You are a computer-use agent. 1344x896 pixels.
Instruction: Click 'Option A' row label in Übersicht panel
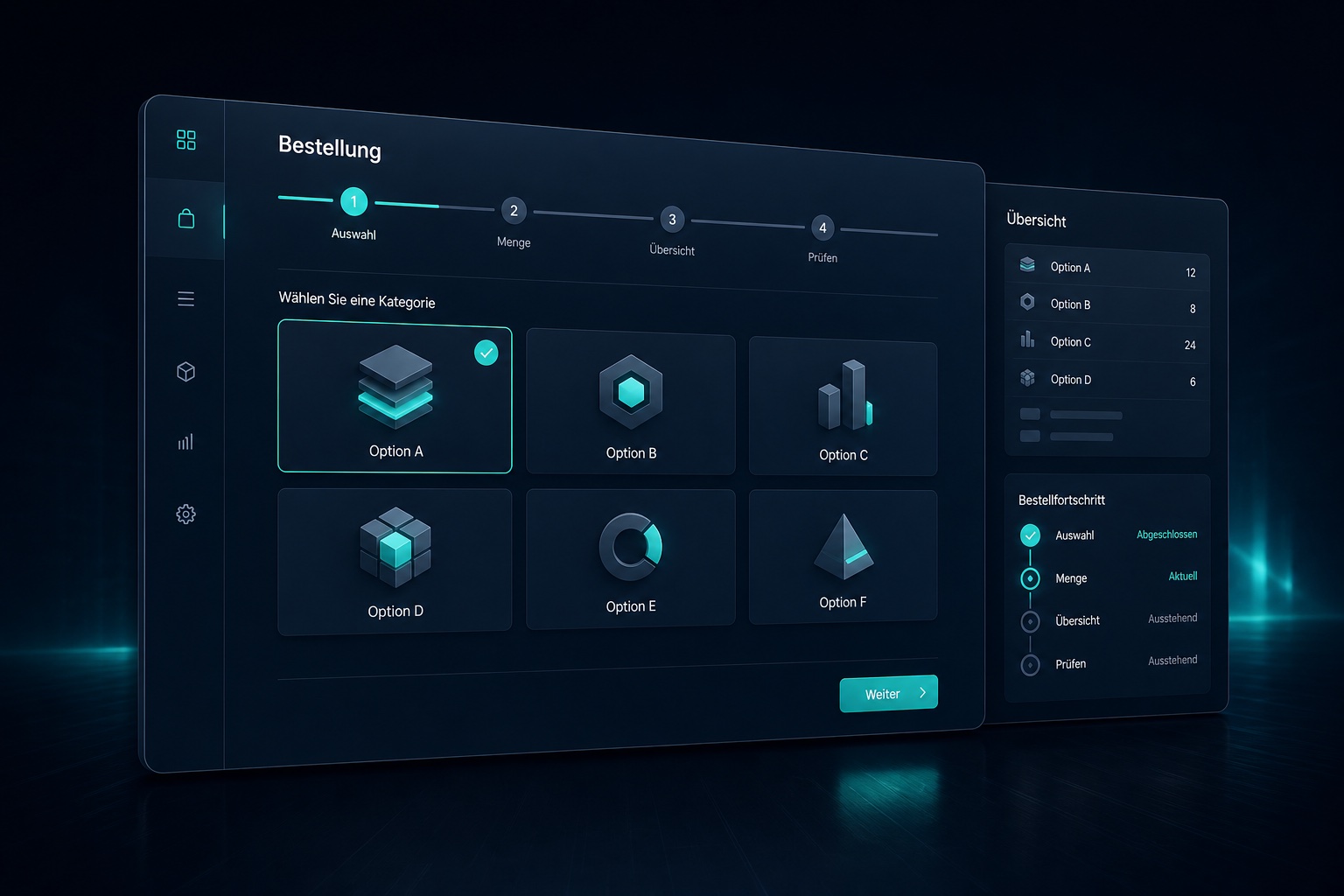(x=1070, y=268)
